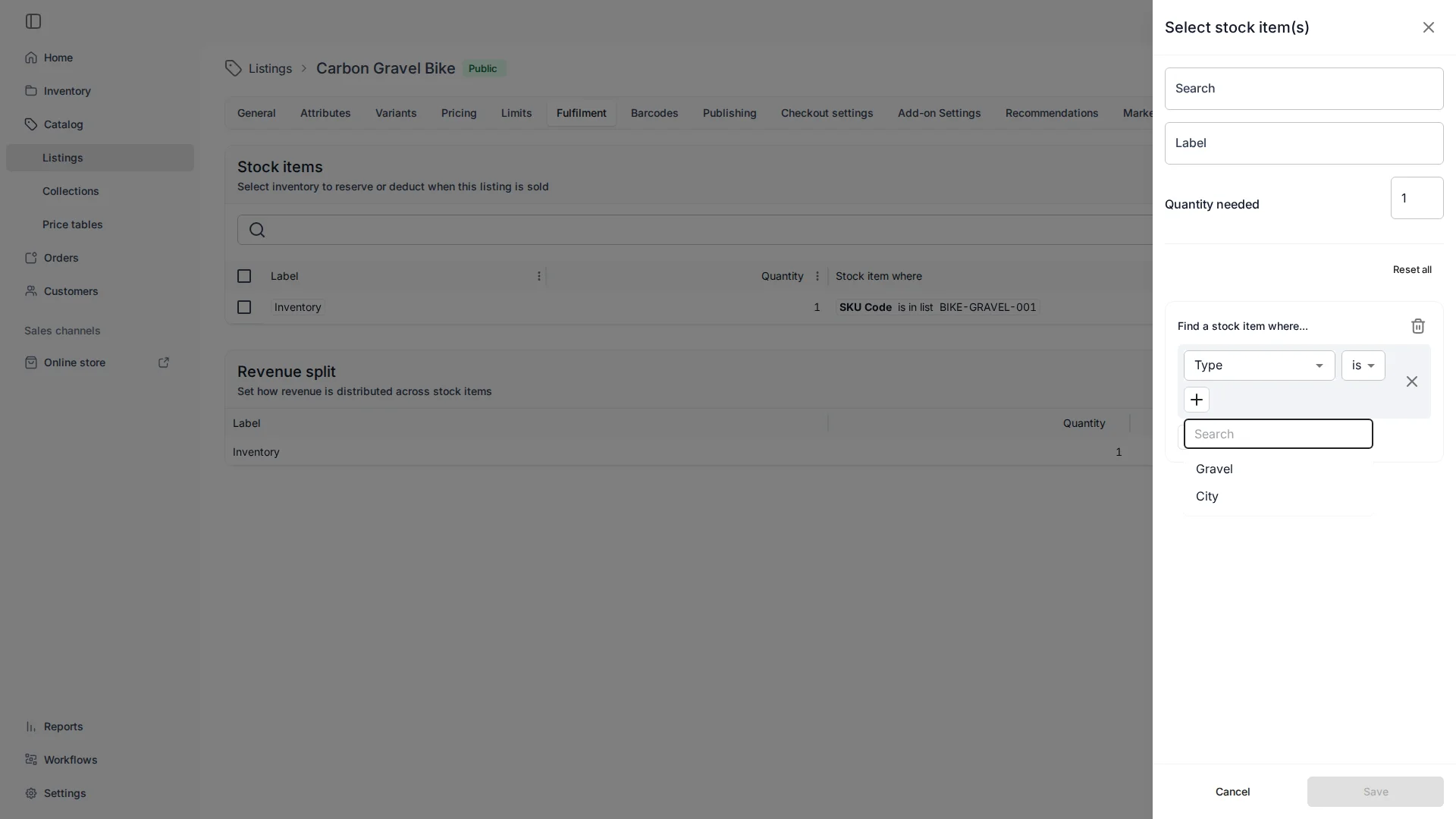Click the Catalog tag icon
The image size is (1456, 819).
(x=31, y=124)
